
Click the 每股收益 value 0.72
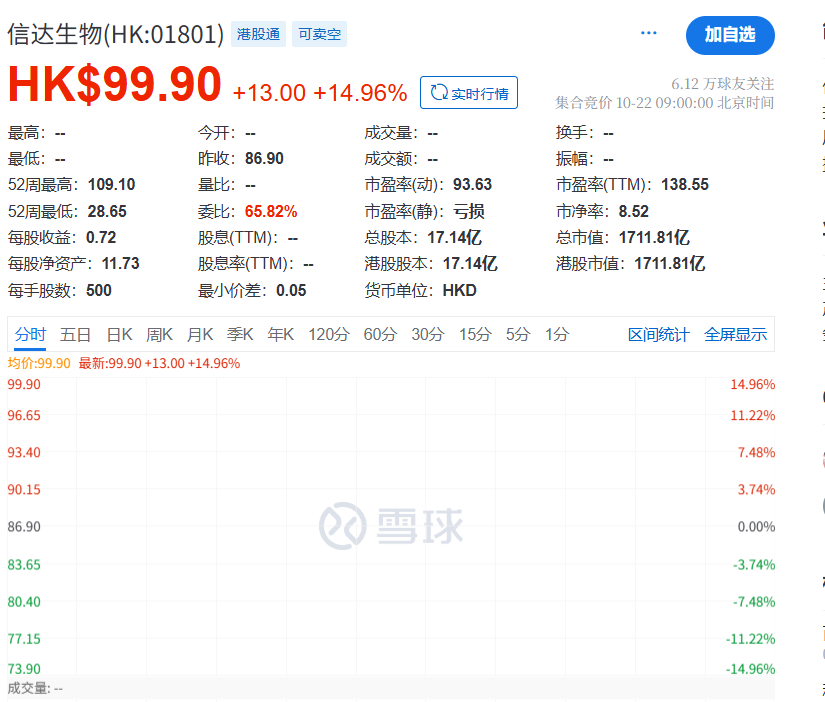coord(101,238)
